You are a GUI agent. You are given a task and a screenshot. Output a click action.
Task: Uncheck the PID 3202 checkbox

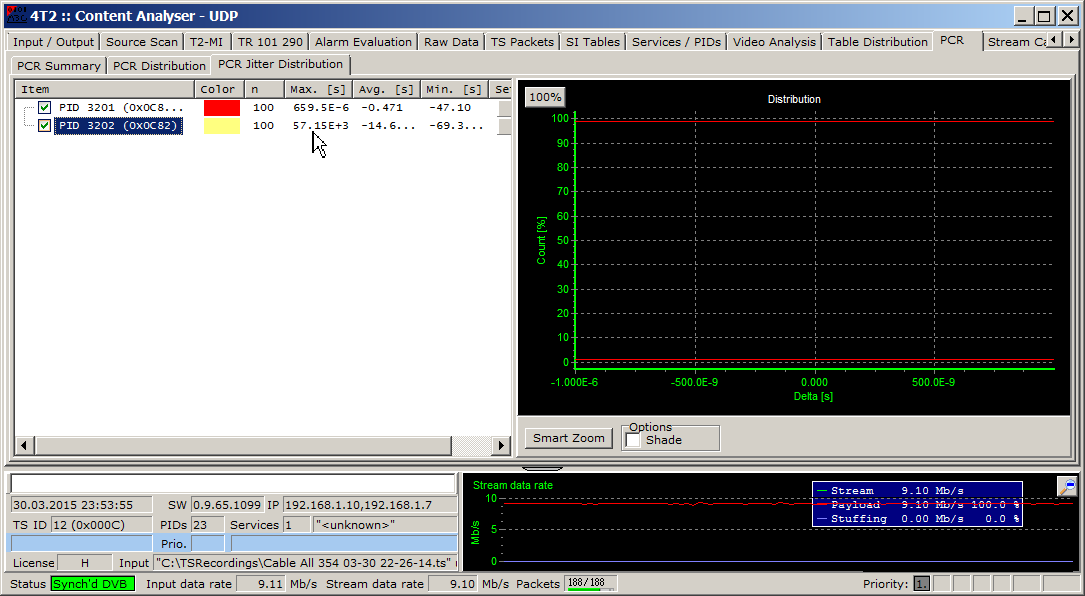coord(44,126)
